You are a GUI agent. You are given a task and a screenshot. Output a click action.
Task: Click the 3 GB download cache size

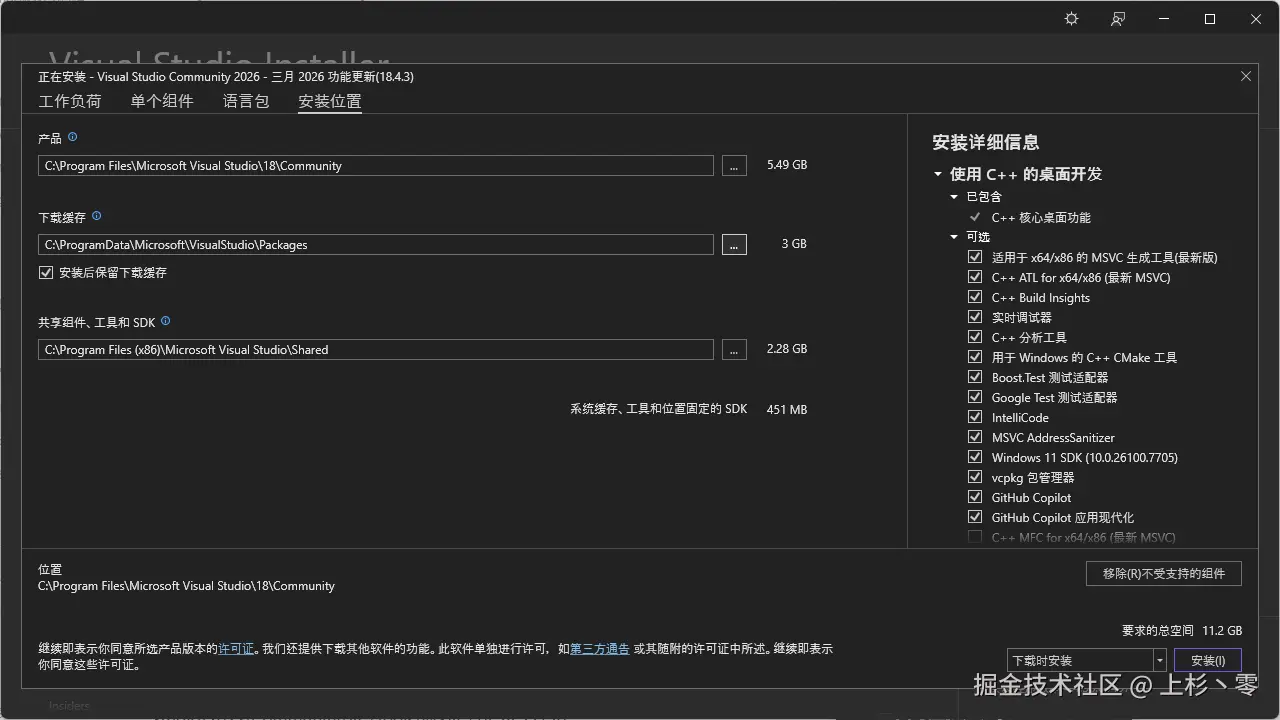(794, 244)
